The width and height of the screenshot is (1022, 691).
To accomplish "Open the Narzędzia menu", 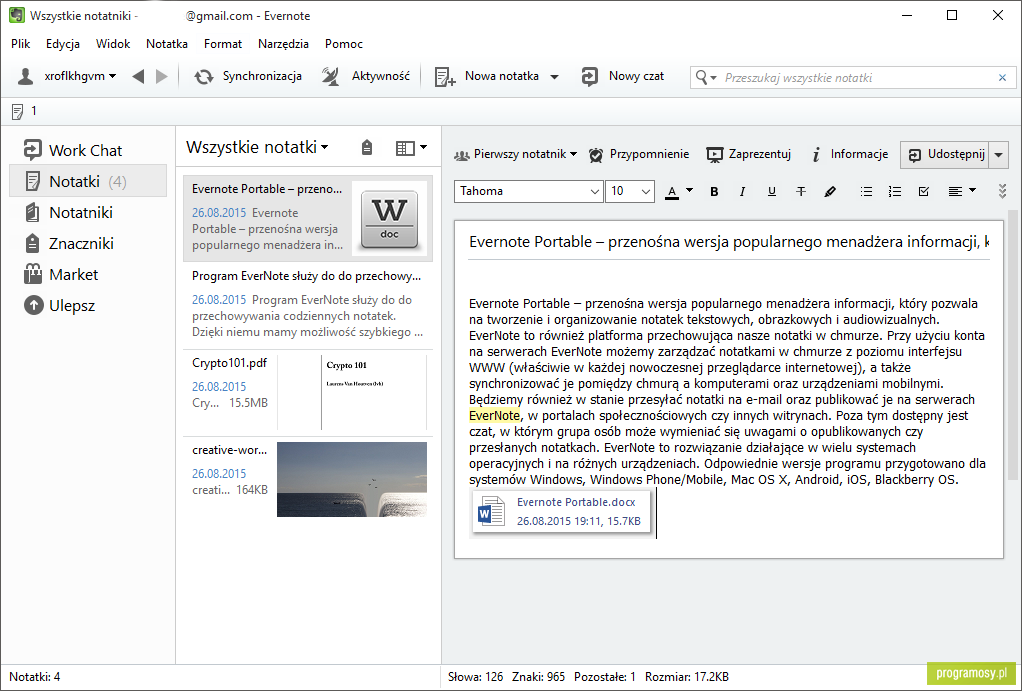I will point(284,44).
